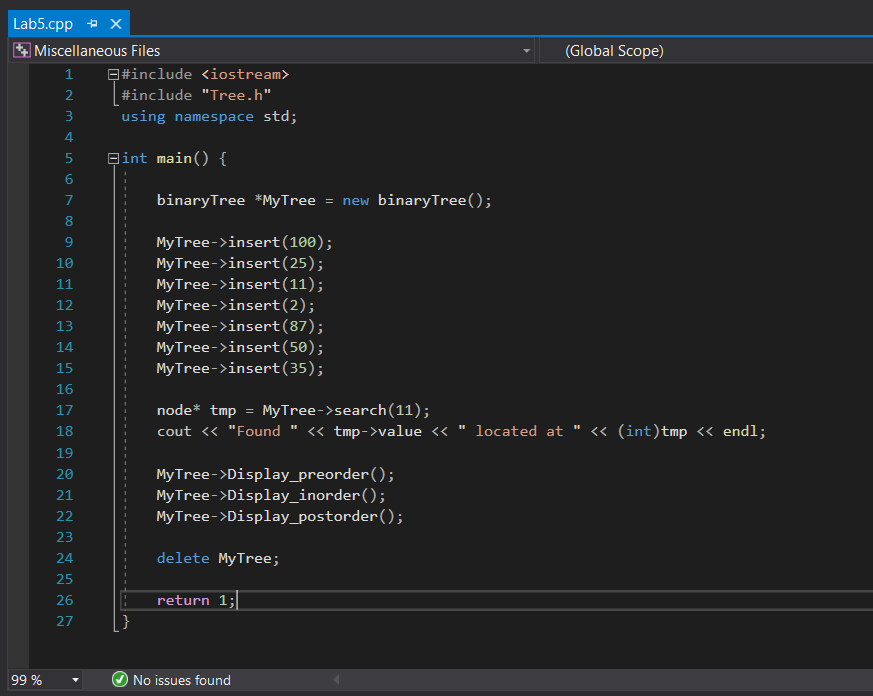Click the return 1; statement
The height and width of the screenshot is (696, 873).
(195, 600)
